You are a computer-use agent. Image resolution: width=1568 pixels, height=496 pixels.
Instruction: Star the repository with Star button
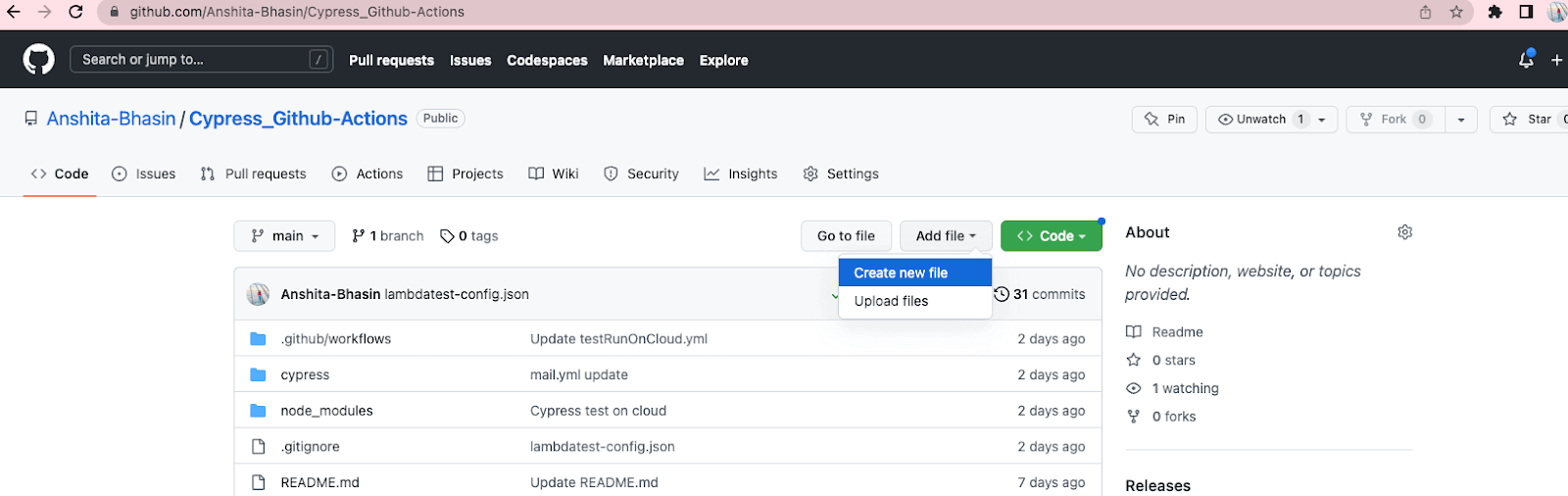click(x=1531, y=120)
